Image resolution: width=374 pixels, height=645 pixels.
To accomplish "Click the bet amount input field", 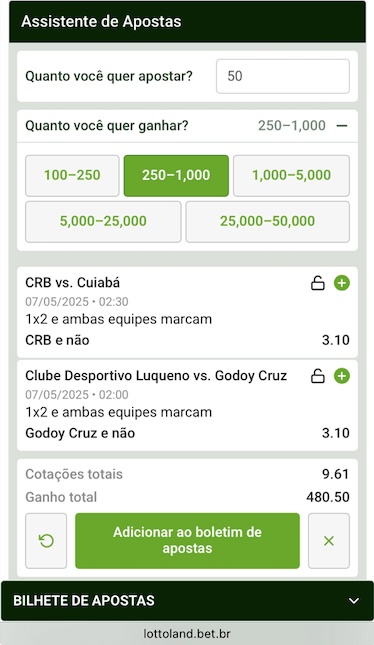I will [283, 76].
